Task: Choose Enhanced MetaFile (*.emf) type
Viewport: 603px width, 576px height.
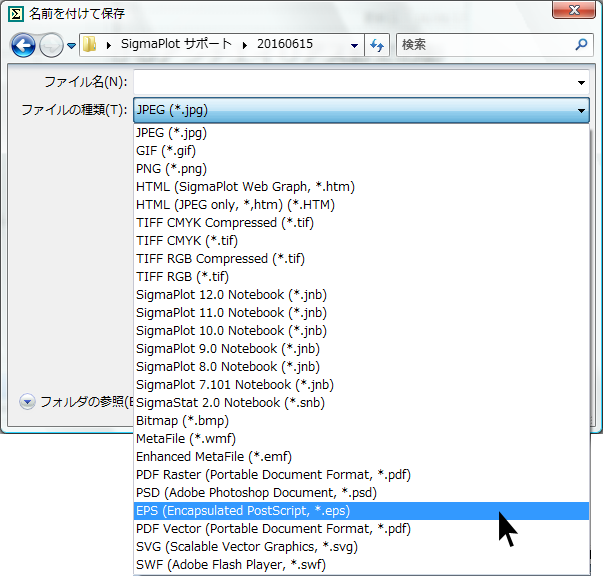Action: click(x=361, y=457)
